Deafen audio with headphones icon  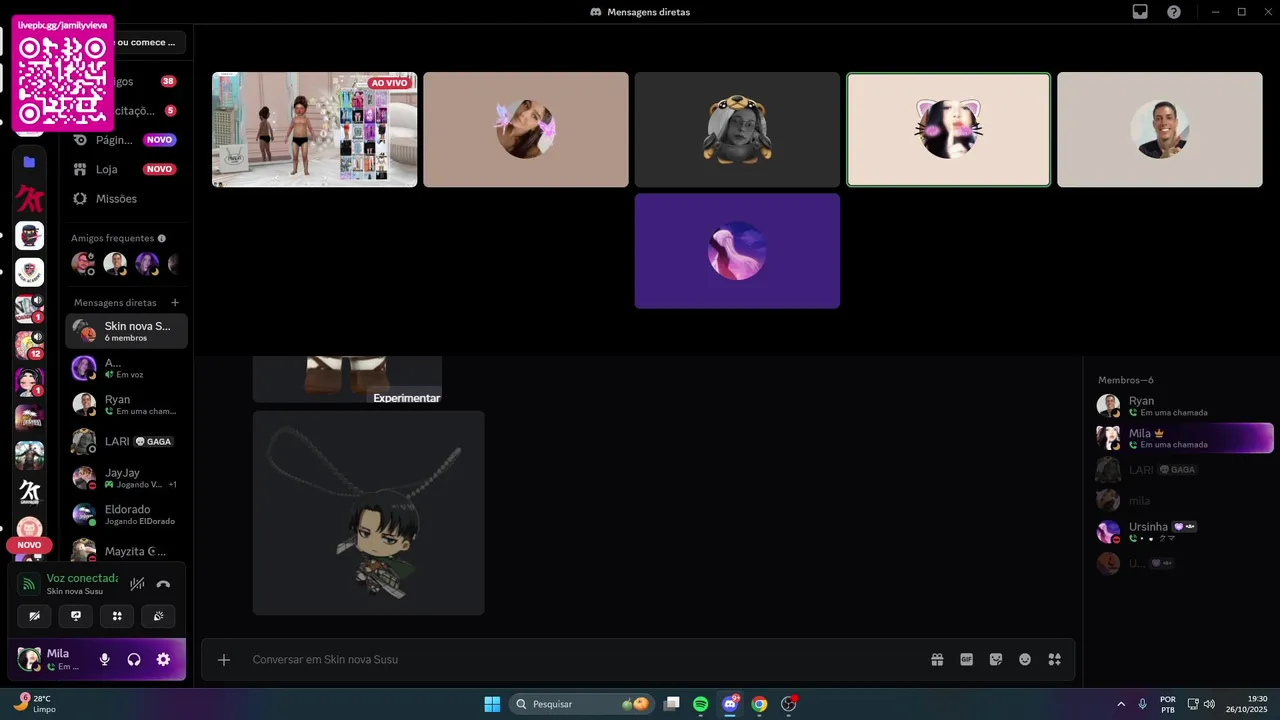(134, 660)
